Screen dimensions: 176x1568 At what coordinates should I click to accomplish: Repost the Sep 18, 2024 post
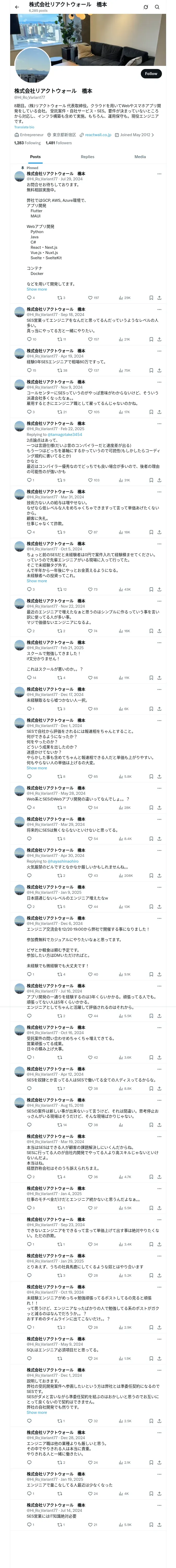[x=61, y=339]
